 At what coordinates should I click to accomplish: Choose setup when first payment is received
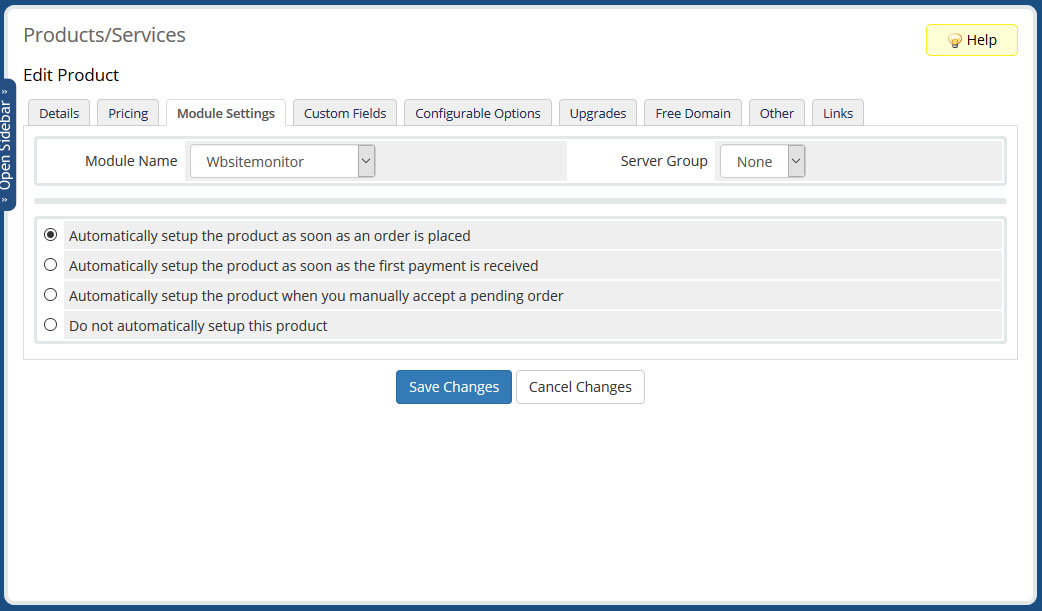pyautogui.click(x=51, y=265)
